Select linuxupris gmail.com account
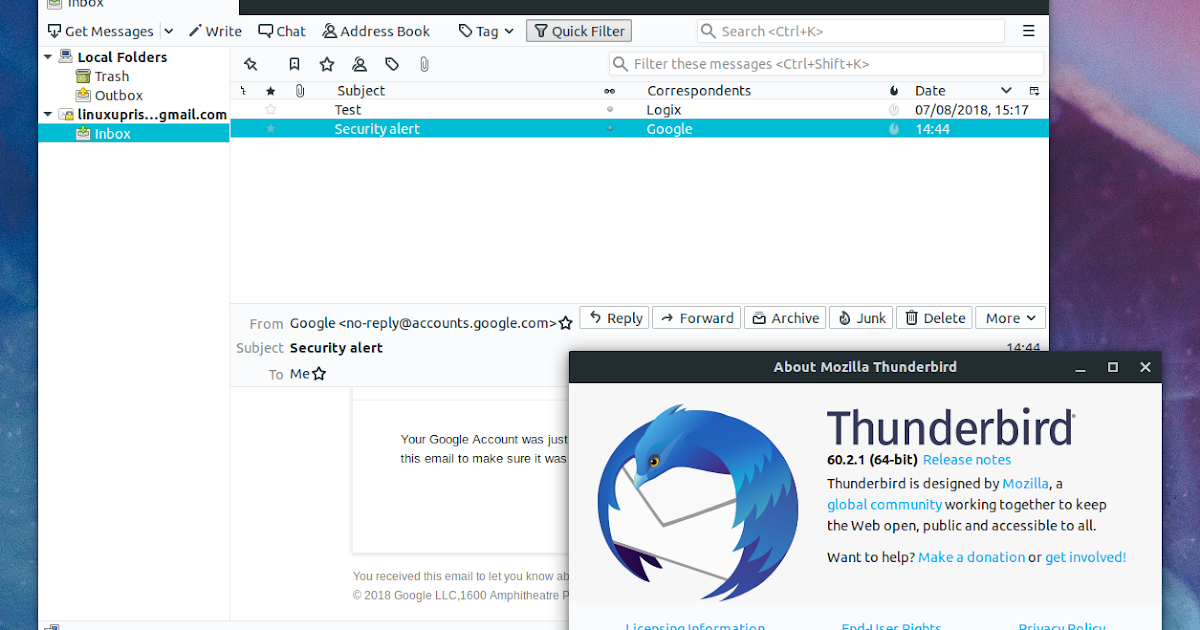 tap(152, 115)
